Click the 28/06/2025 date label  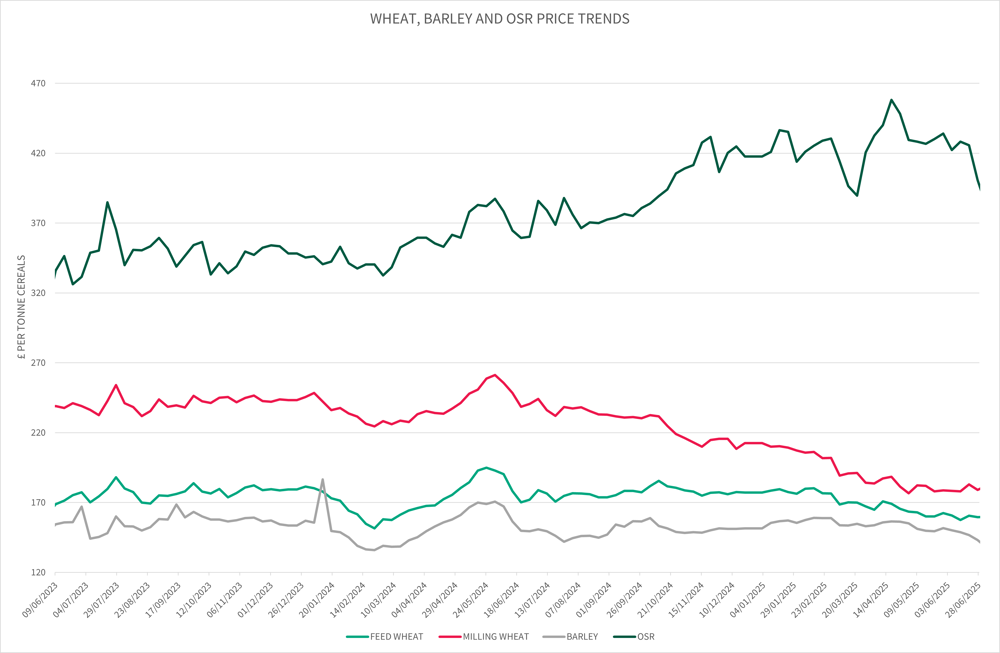click(x=963, y=598)
